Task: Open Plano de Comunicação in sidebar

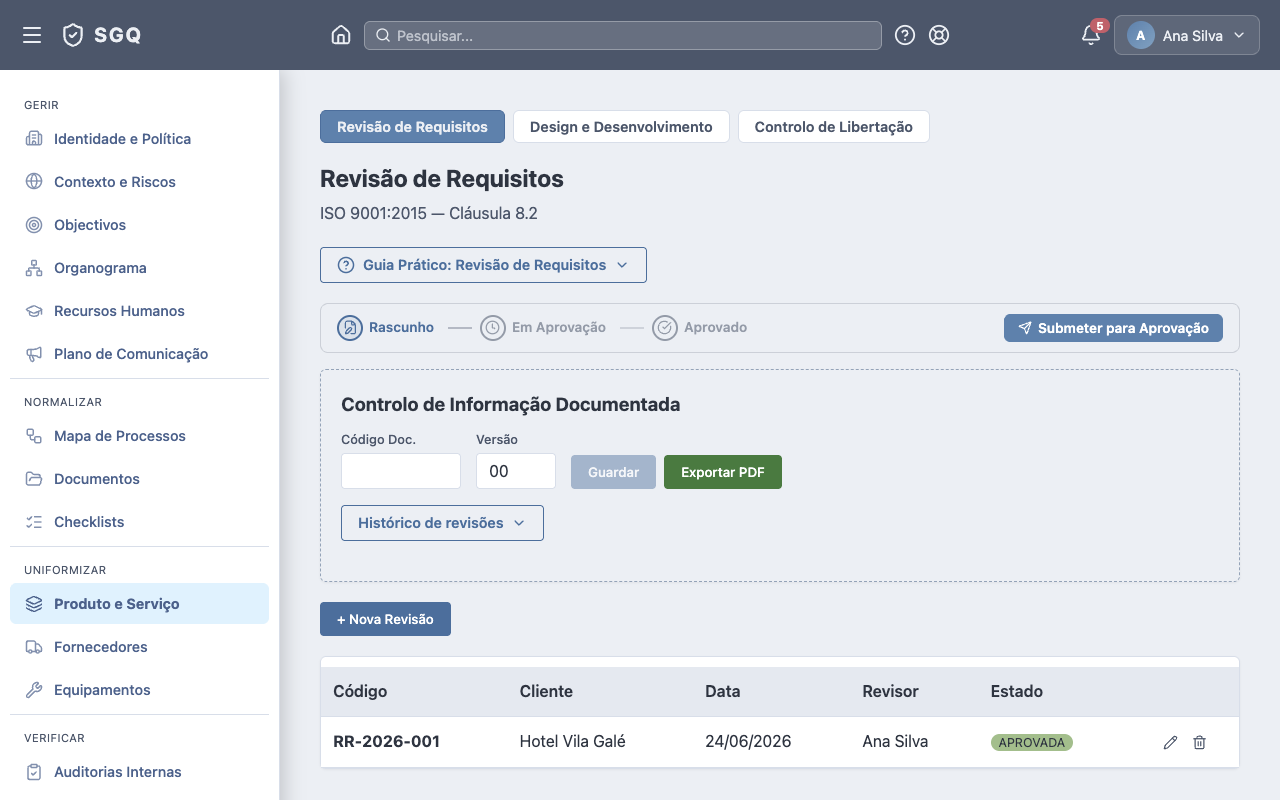Action: tap(139, 354)
